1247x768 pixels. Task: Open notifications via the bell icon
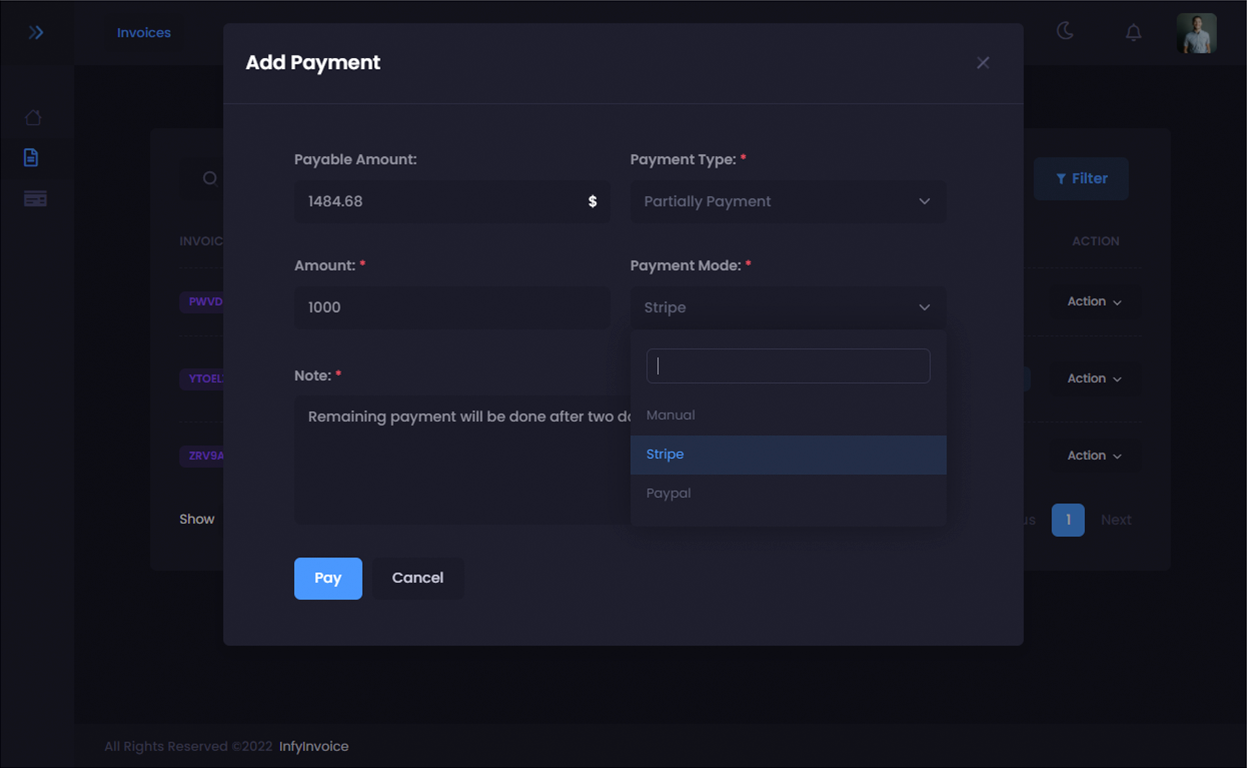[1133, 32]
